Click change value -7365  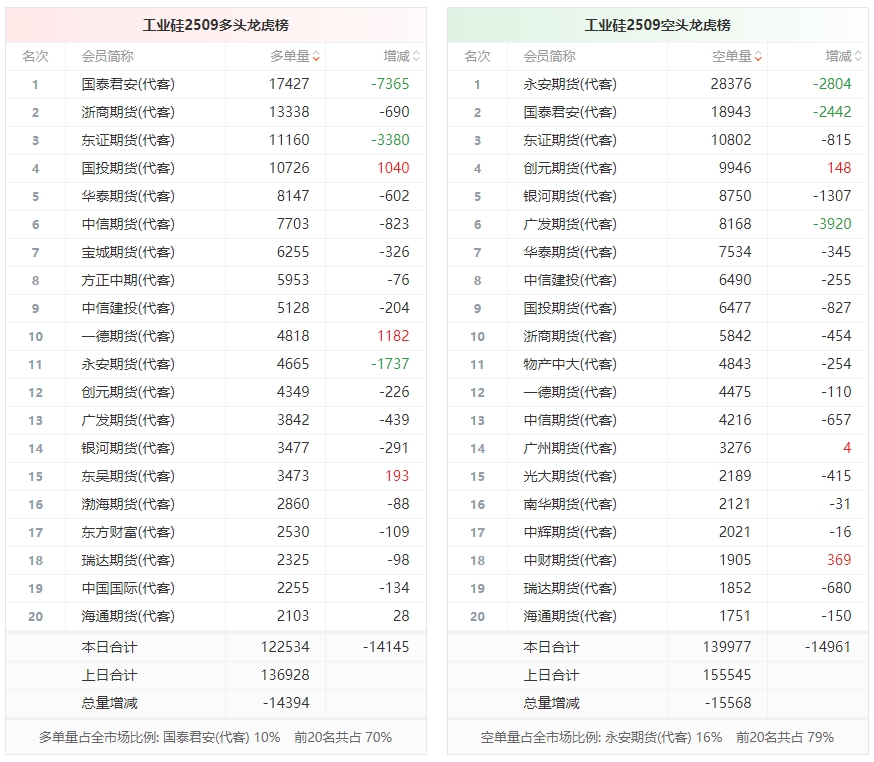tap(390, 84)
